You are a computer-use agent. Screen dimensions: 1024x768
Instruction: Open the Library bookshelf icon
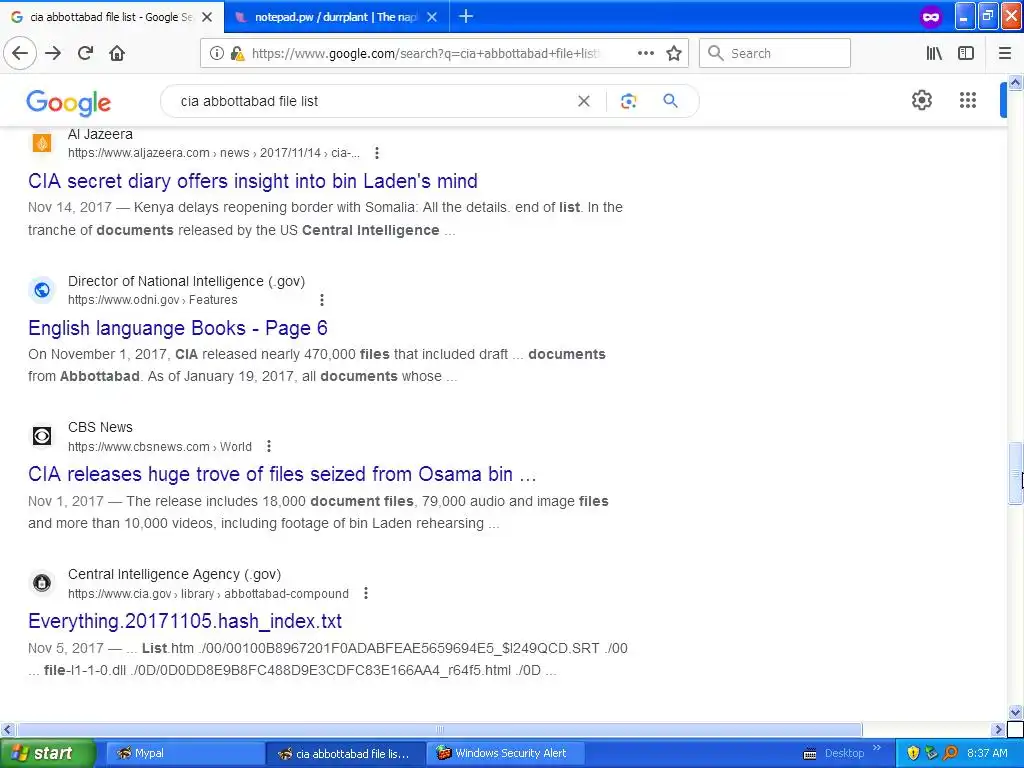coord(934,53)
